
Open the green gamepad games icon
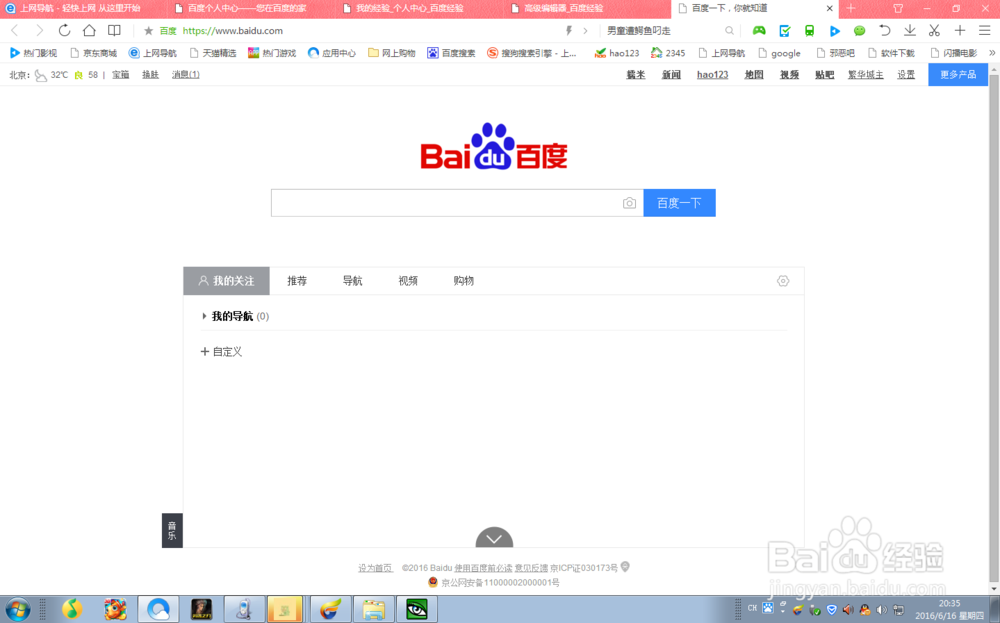[759, 31]
